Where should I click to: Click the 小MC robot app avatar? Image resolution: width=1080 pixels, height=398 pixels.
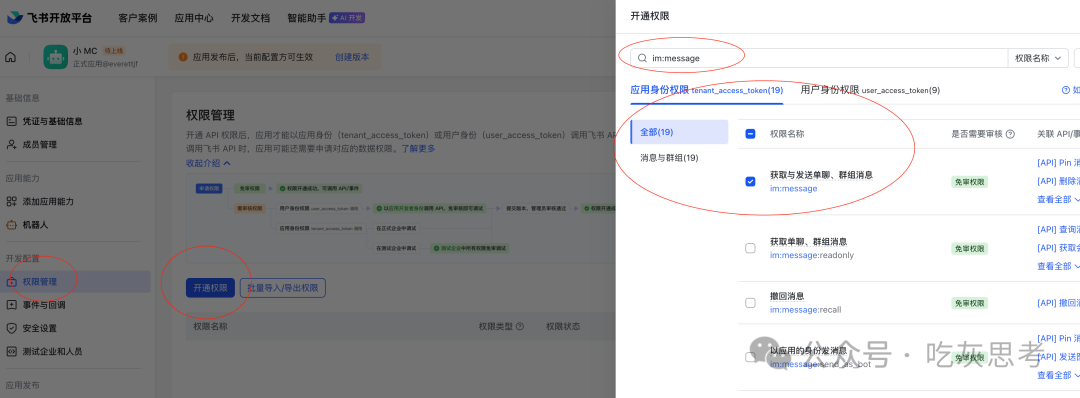point(55,57)
